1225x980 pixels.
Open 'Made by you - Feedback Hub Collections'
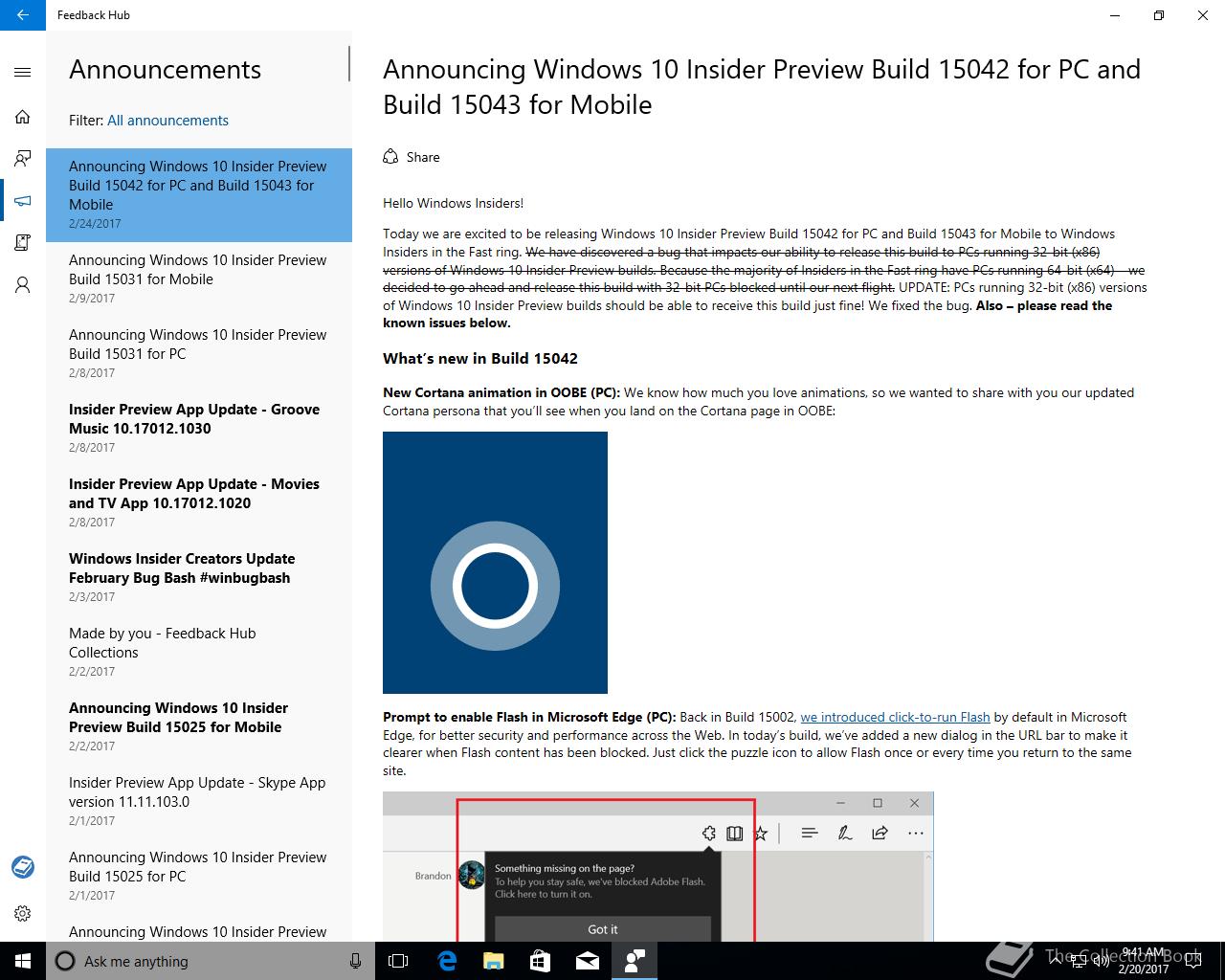pos(199,652)
